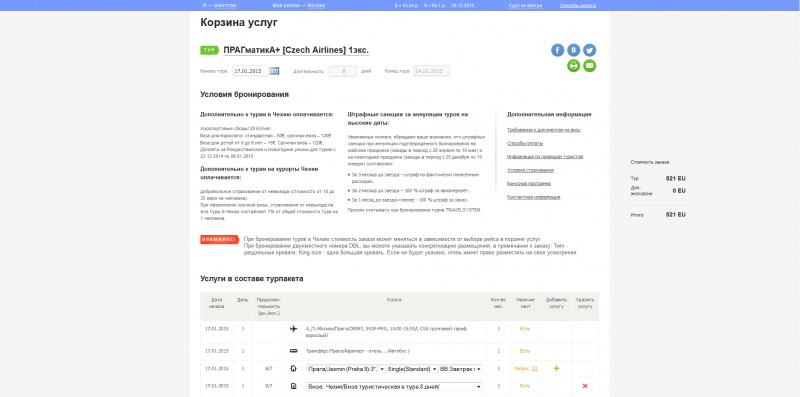Click the Есть availability in the flight row
The width and height of the screenshot is (800, 397).
coord(524,329)
